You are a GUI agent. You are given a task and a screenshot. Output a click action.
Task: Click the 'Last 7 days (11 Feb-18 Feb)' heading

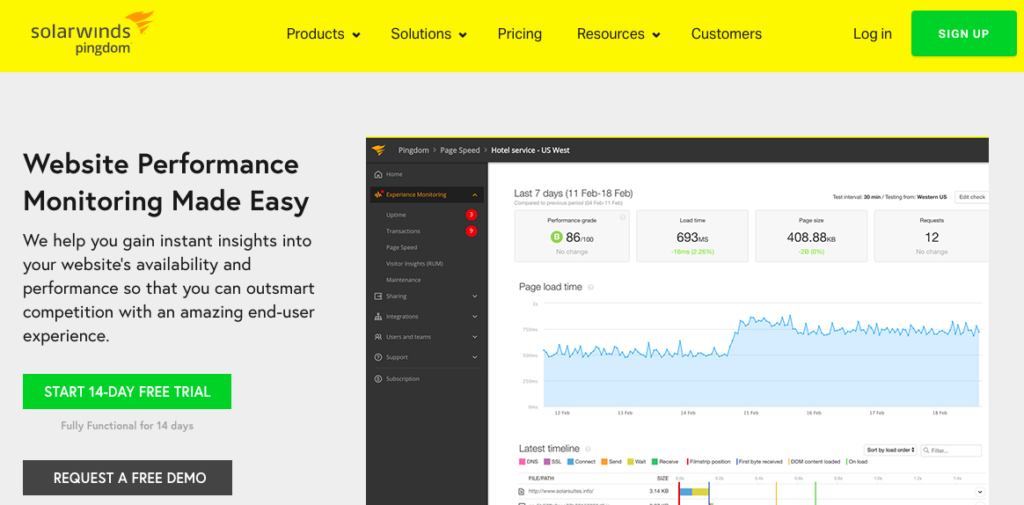(573, 193)
